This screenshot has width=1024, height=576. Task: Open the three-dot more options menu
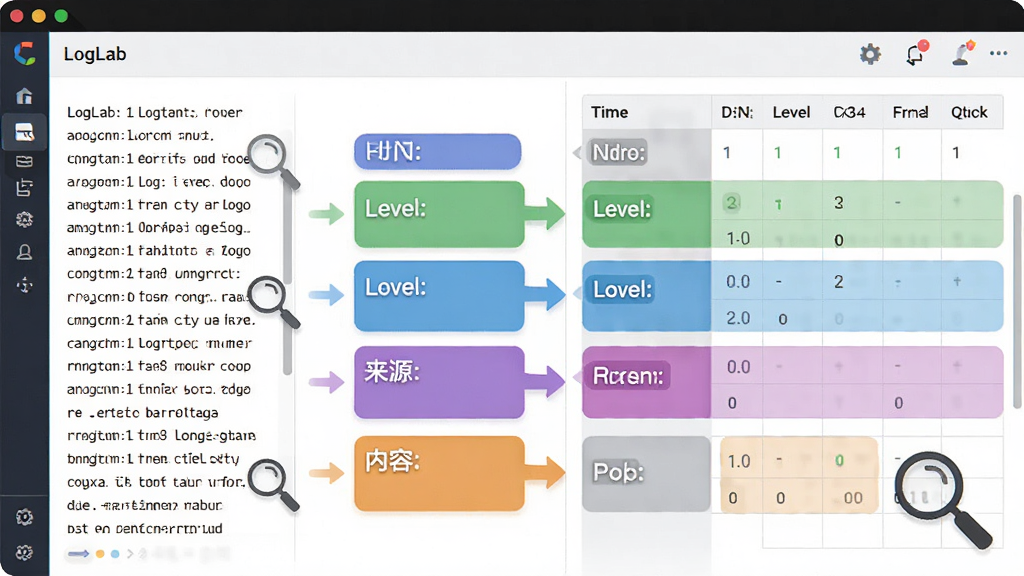pos(998,54)
